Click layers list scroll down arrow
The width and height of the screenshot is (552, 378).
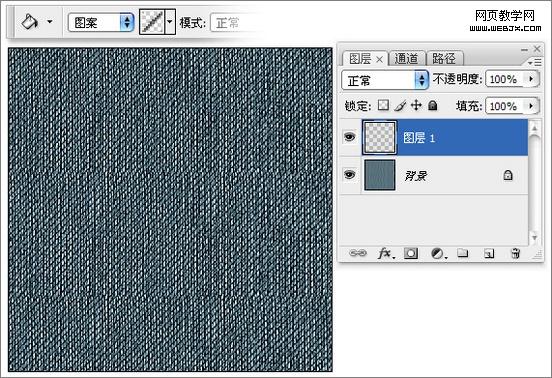534,238
